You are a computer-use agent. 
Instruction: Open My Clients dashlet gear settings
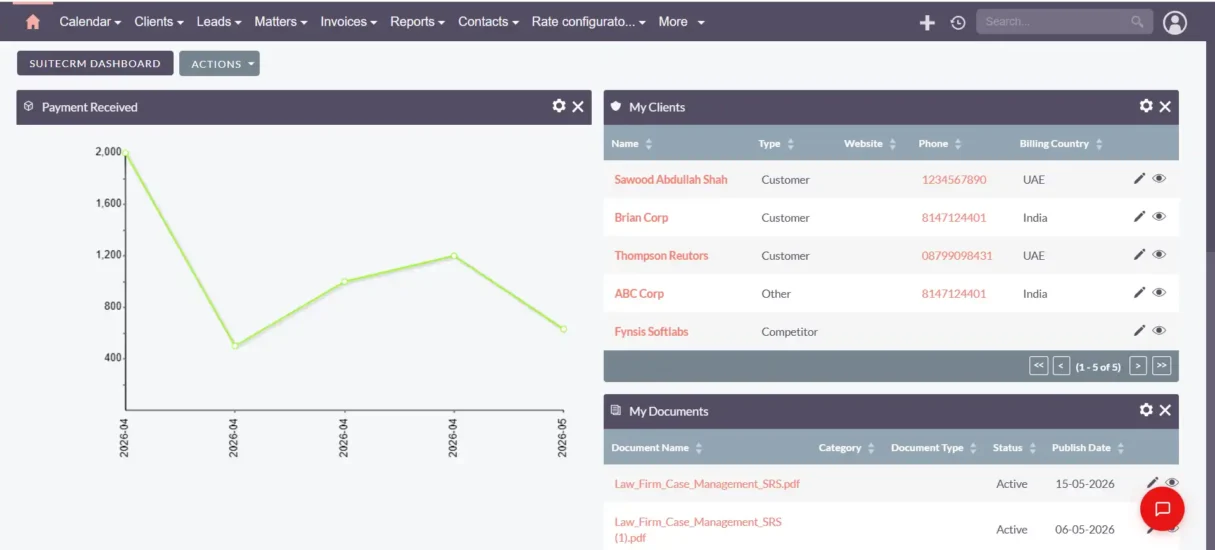click(x=1146, y=106)
